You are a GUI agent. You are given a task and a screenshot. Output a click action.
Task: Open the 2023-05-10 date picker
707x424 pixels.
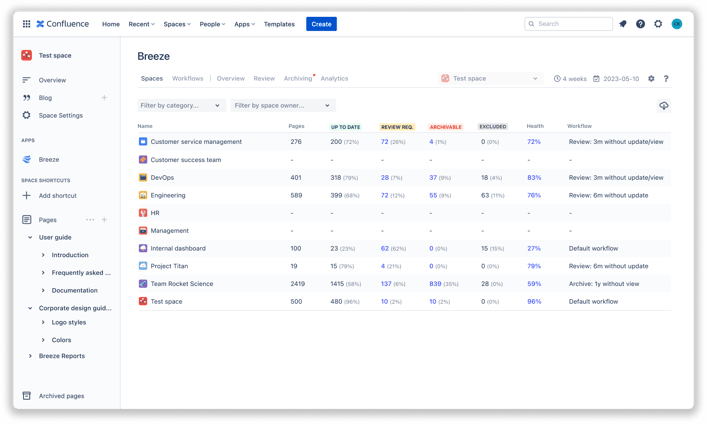616,78
